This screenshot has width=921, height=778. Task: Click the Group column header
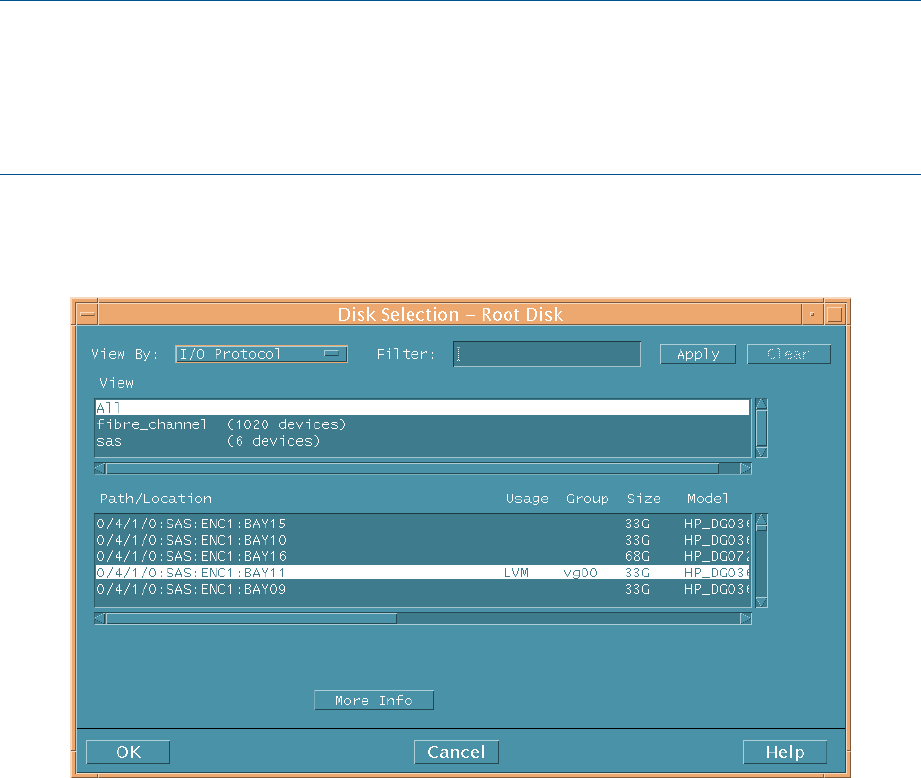587,499
